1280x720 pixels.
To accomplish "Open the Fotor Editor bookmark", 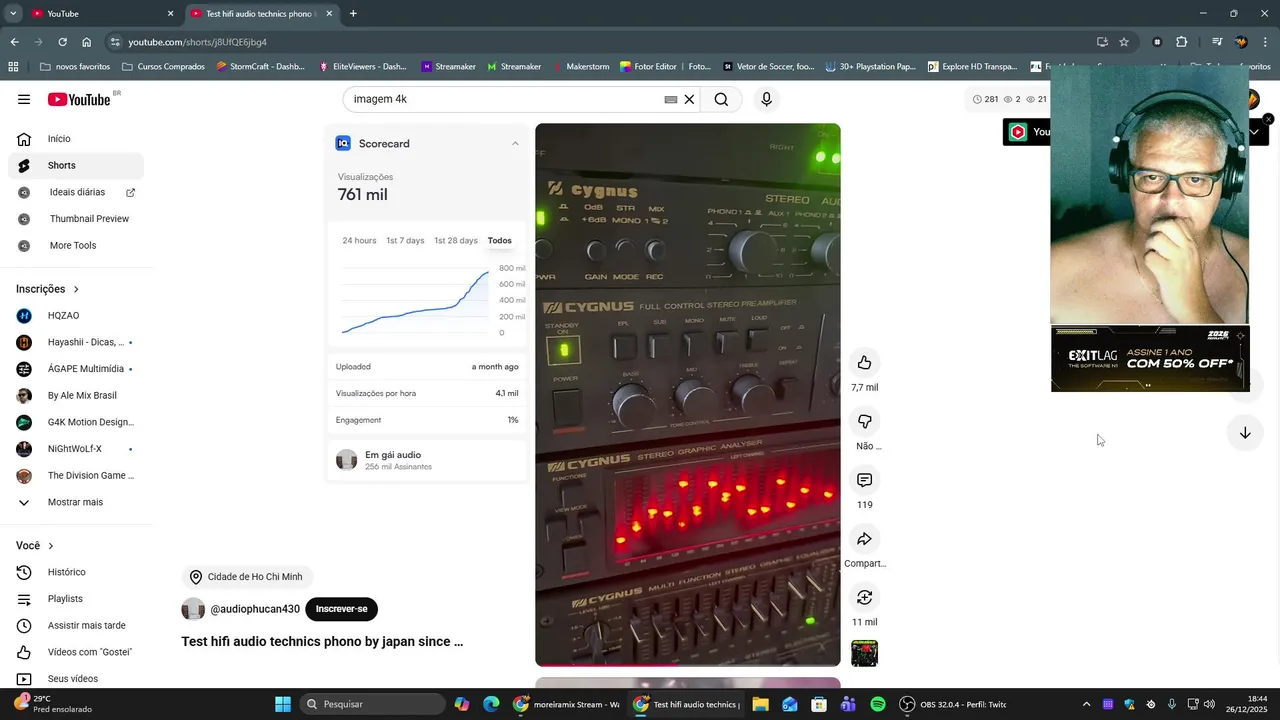I will coord(665,67).
